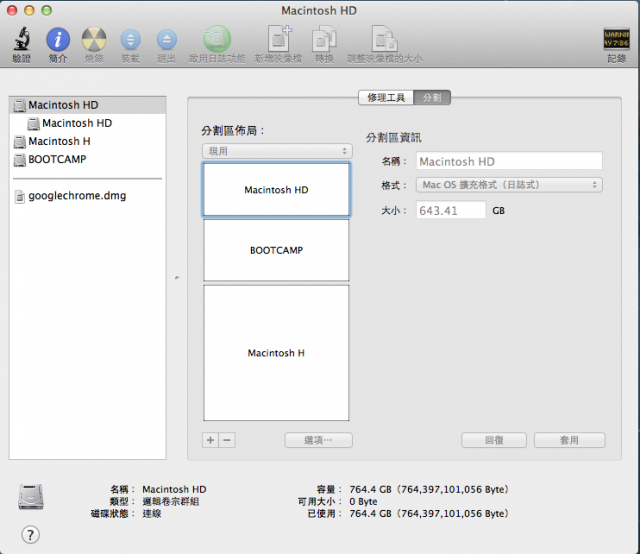Select the top-level Macintosh HD disk in sidebar

[x=87, y=105]
